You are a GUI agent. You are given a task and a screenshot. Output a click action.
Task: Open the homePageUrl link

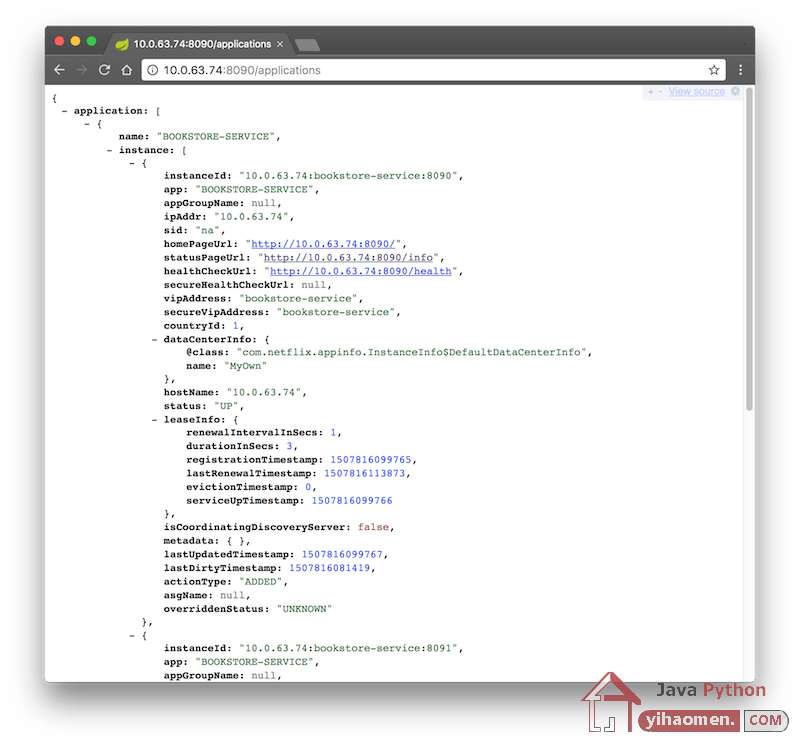(325, 243)
